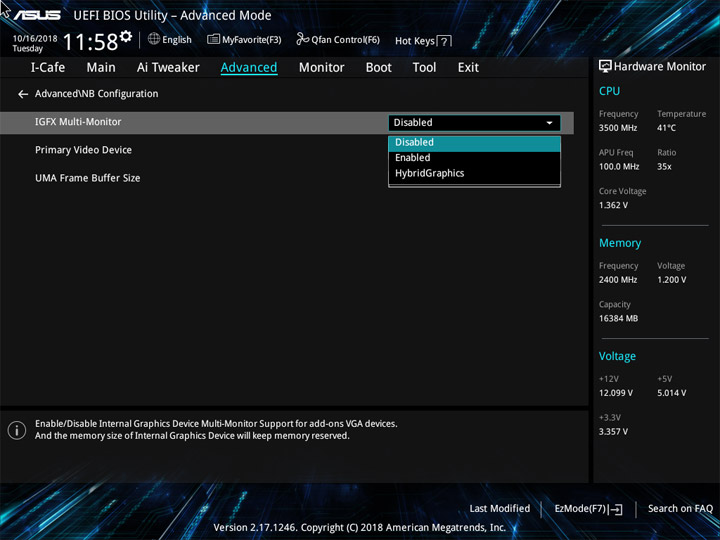Choose Disabled in the dropdown list
This screenshot has width=720, height=540.
pos(474,143)
